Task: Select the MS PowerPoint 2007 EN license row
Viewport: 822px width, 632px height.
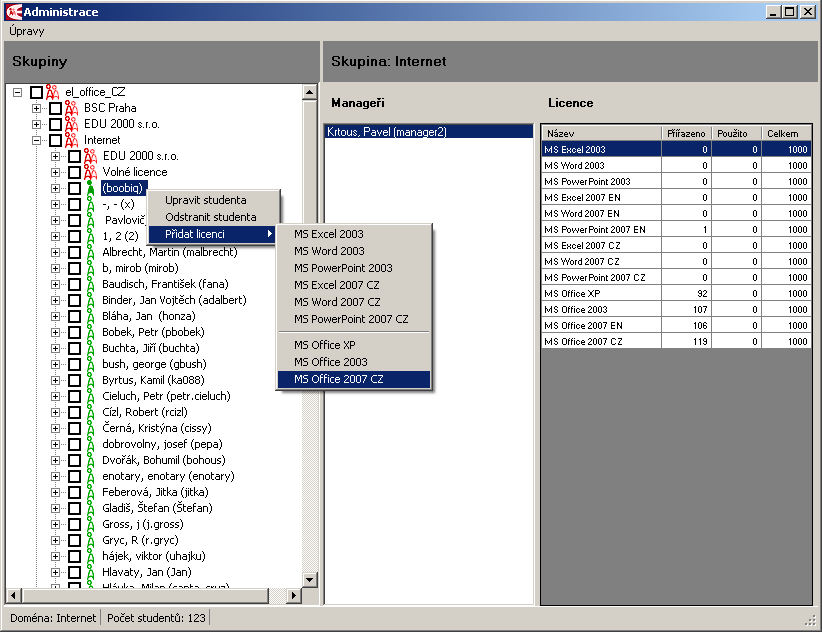Action: pos(676,230)
